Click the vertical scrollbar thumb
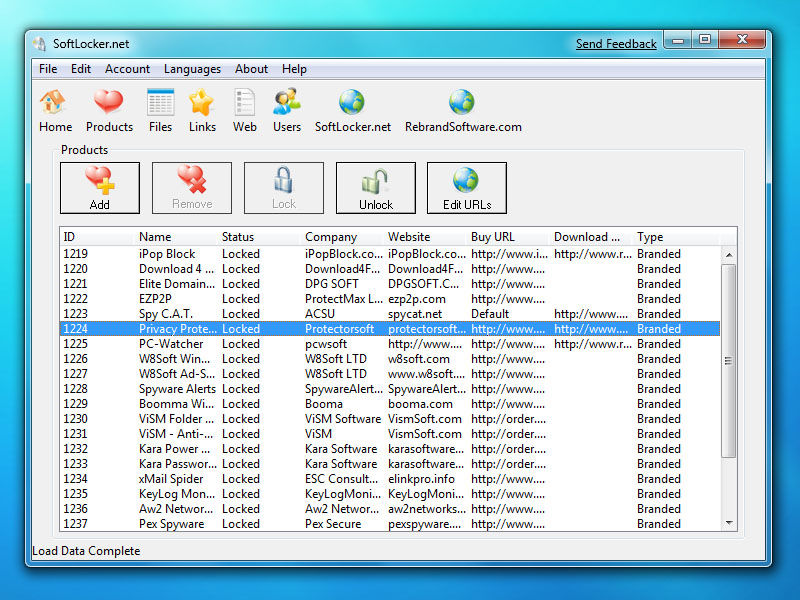Screen dimensions: 800x600 point(729,361)
